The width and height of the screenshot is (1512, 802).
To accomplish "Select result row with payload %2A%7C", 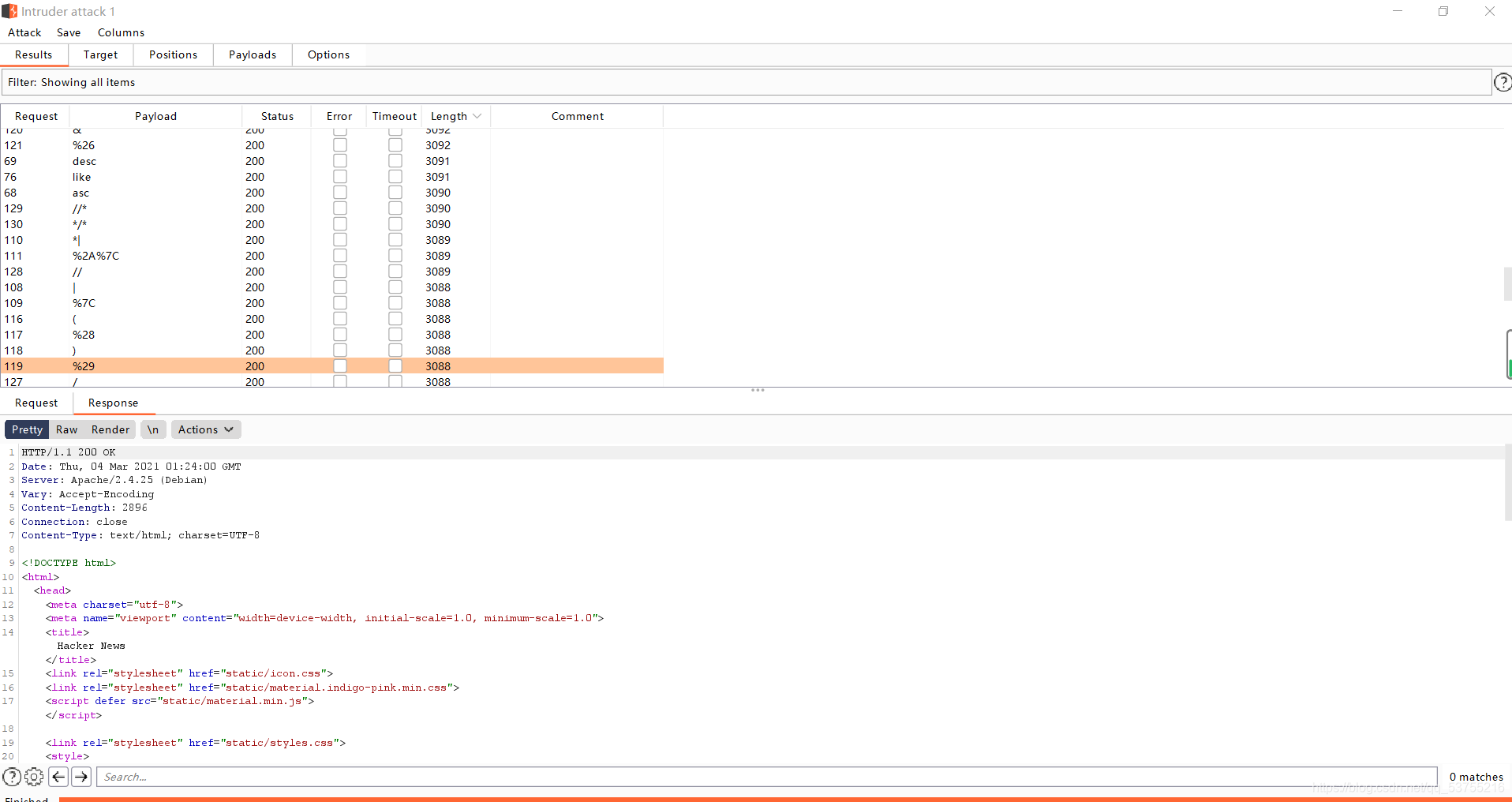I will pos(332,256).
